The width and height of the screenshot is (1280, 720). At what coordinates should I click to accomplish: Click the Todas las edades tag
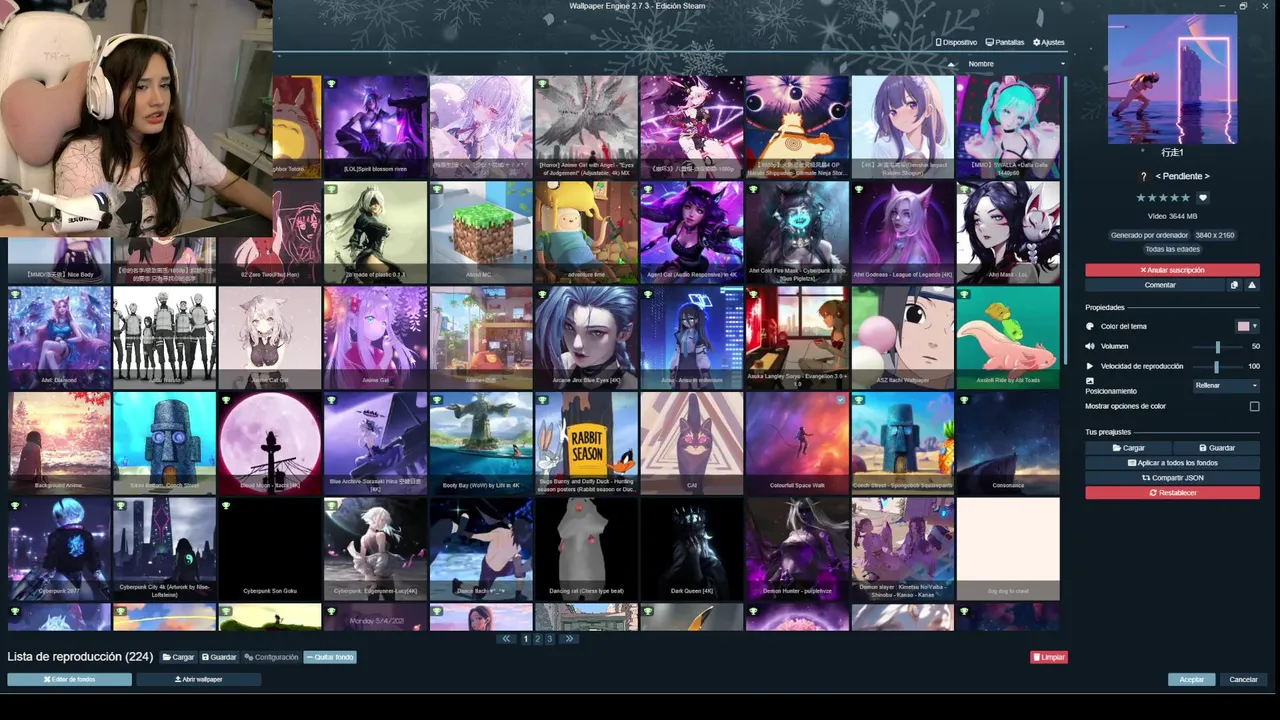click(x=1172, y=249)
